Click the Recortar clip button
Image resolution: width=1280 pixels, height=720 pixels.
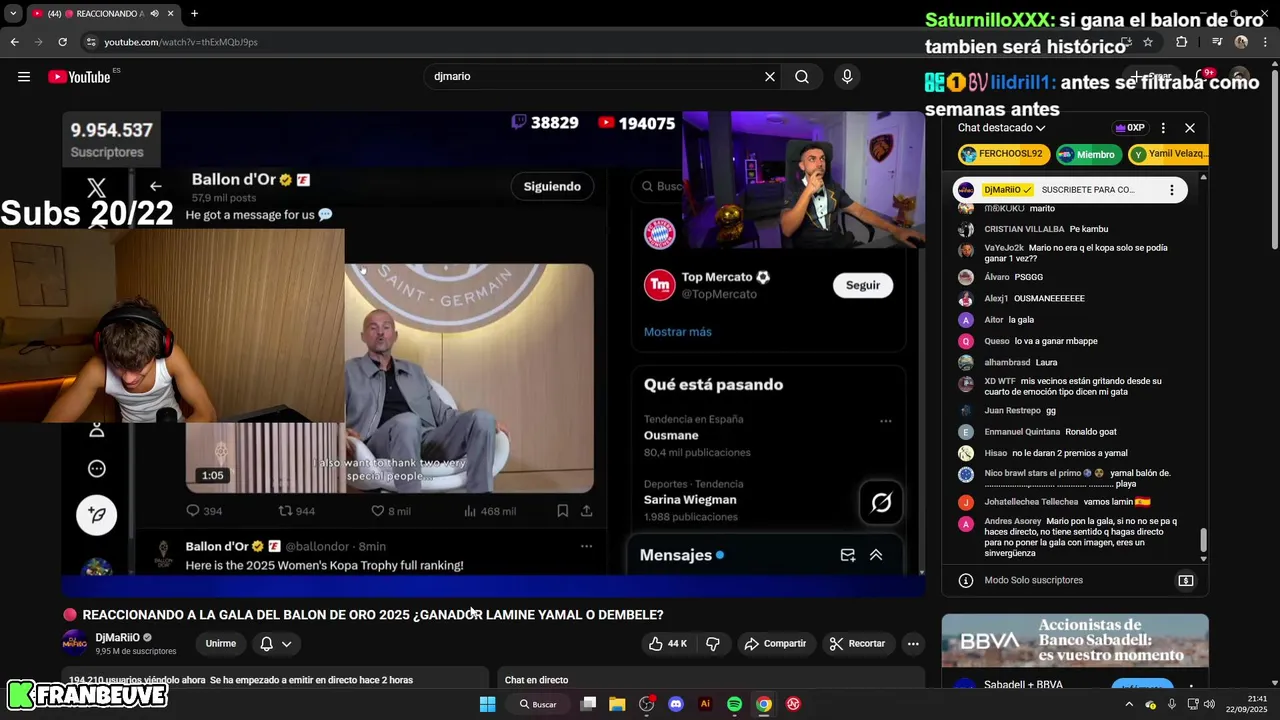coord(857,644)
